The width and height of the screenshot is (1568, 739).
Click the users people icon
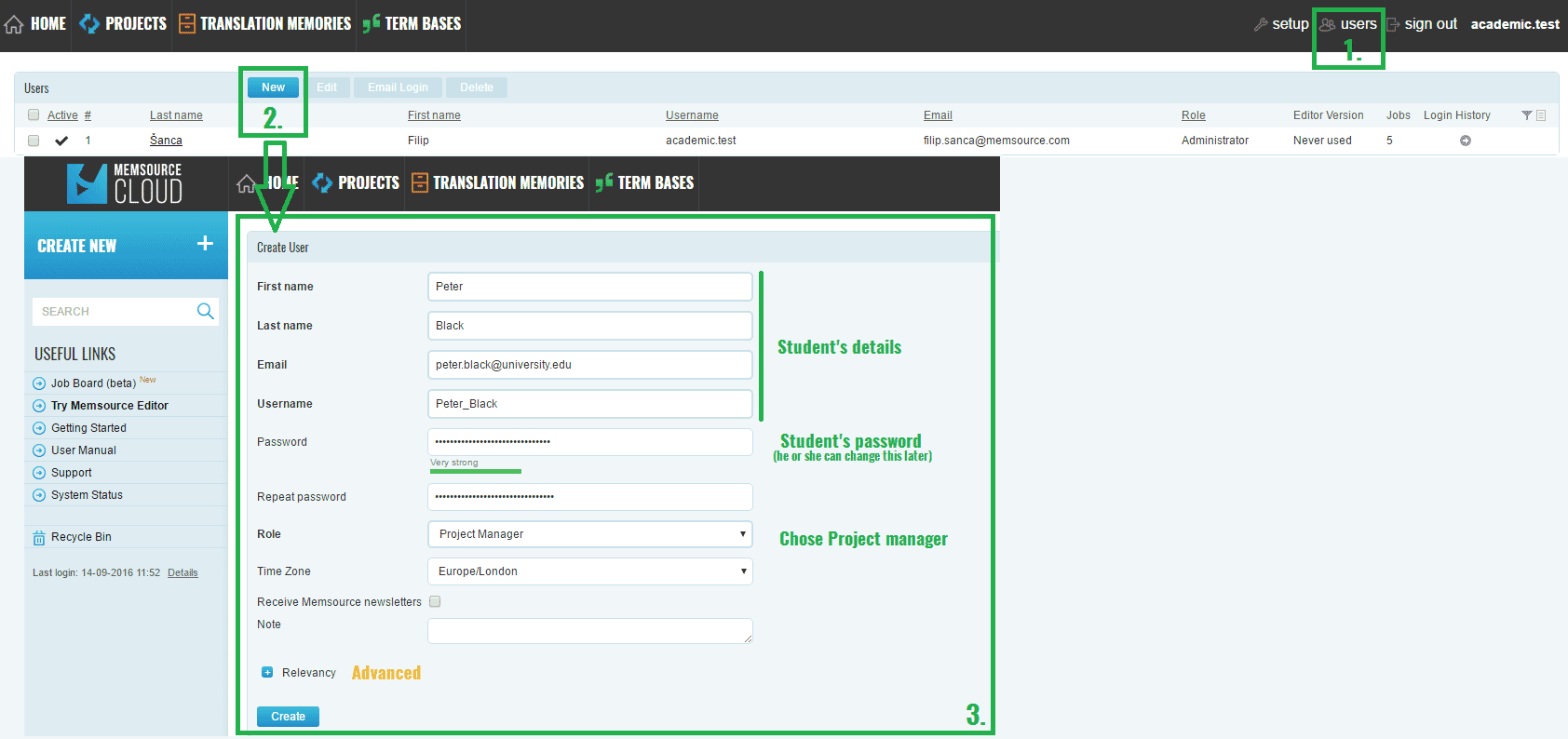[x=1328, y=24]
